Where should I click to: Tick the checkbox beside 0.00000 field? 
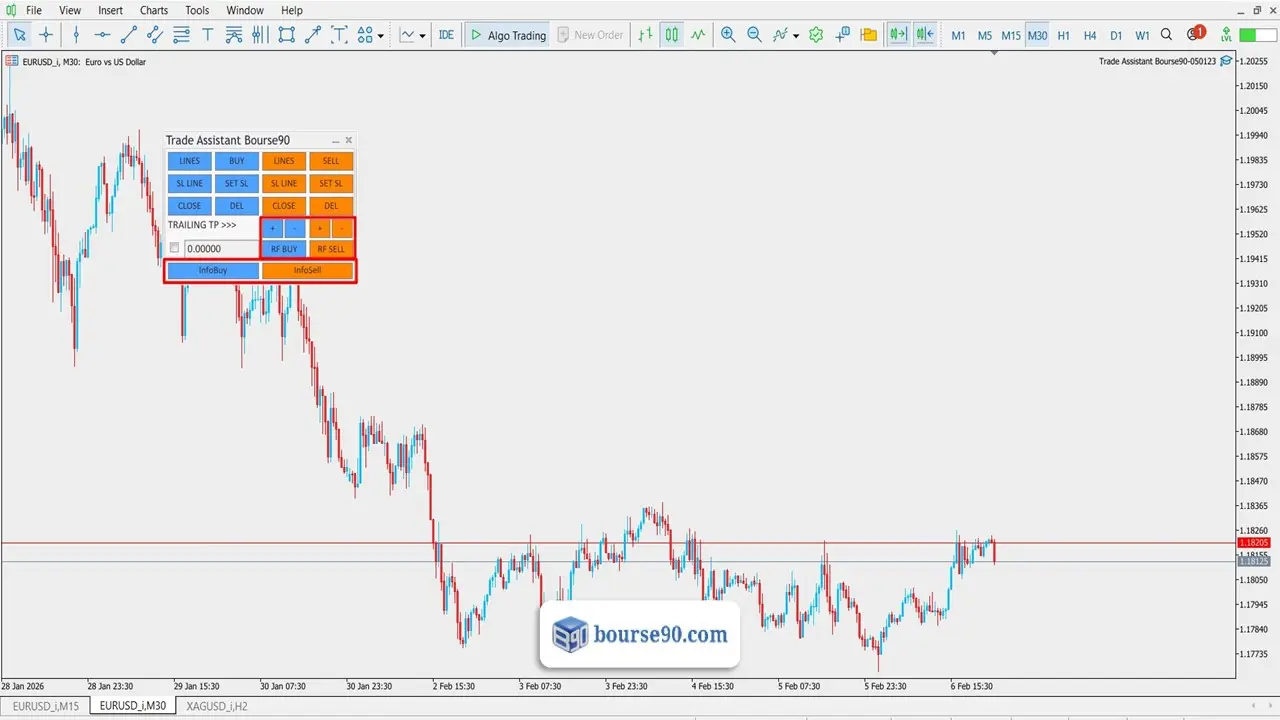point(175,248)
